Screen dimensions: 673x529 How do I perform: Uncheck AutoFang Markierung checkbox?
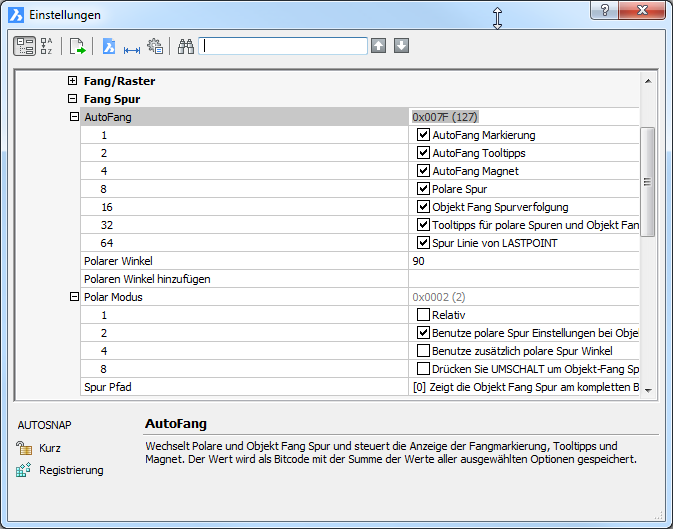pyautogui.click(x=423, y=135)
